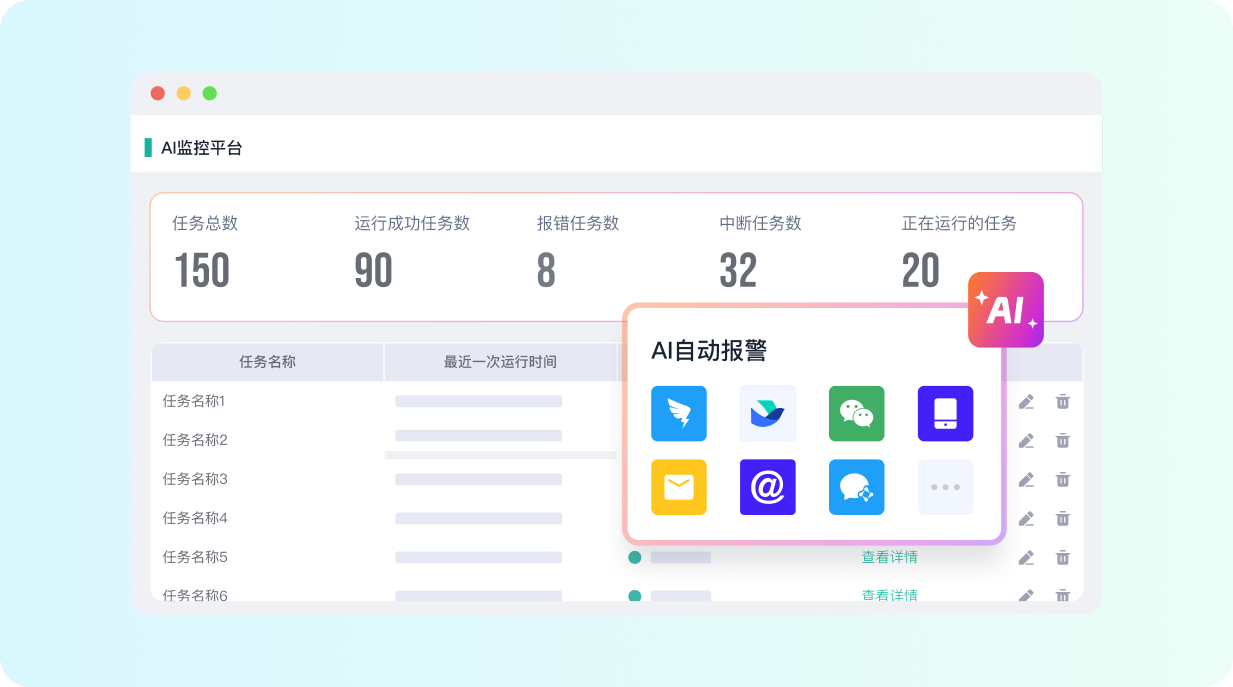
Task: Select the mobile phone alert icon
Action: point(945,413)
